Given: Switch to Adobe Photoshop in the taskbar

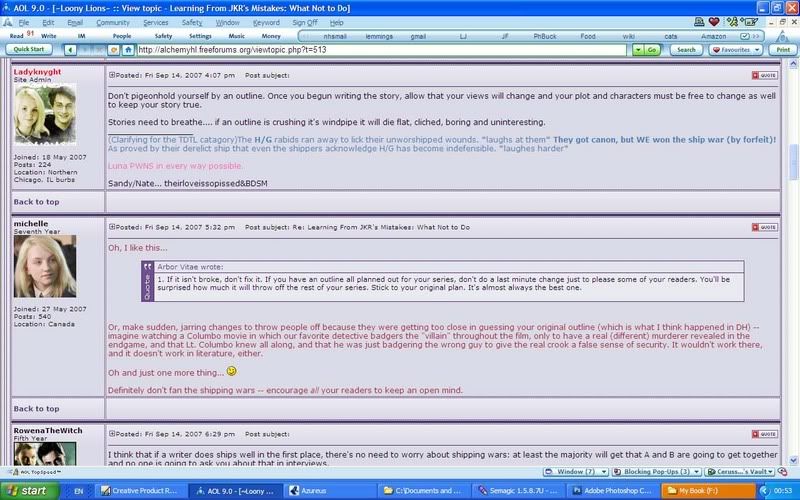Looking at the screenshot, I should click(x=610, y=491).
